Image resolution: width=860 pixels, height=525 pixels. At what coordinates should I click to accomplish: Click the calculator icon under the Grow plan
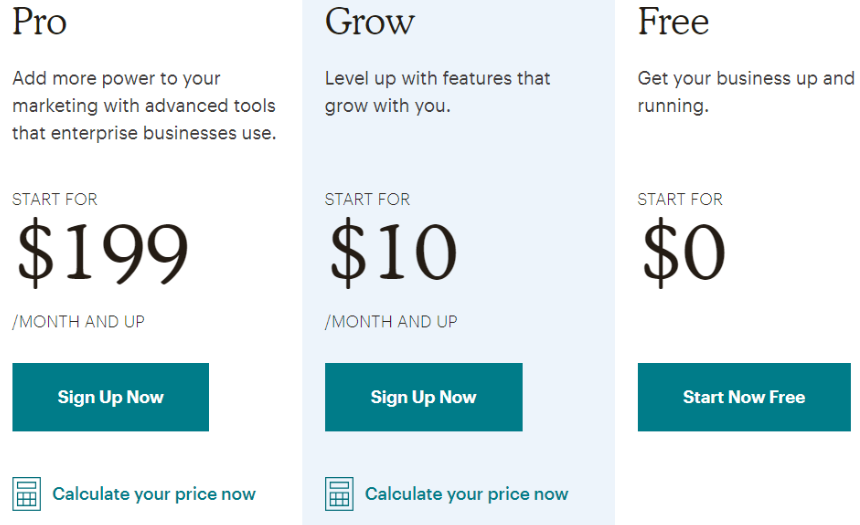(339, 493)
